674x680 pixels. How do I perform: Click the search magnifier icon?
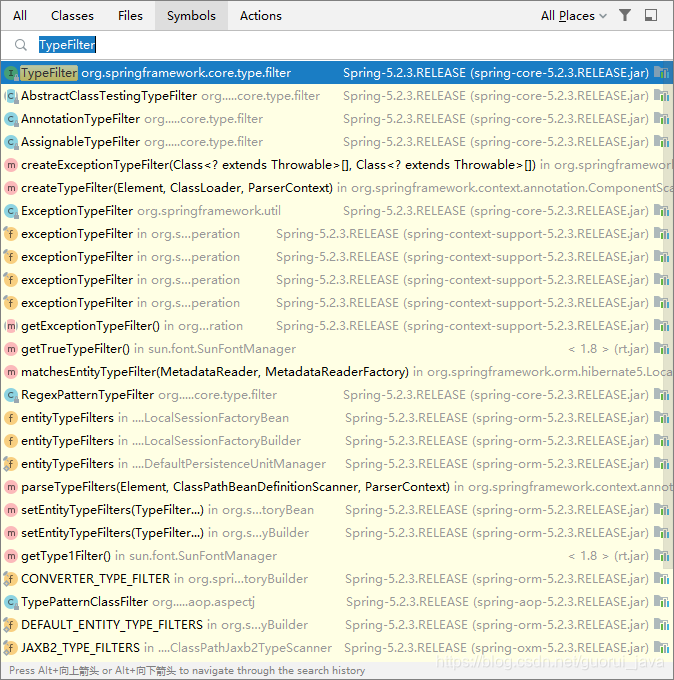21,45
